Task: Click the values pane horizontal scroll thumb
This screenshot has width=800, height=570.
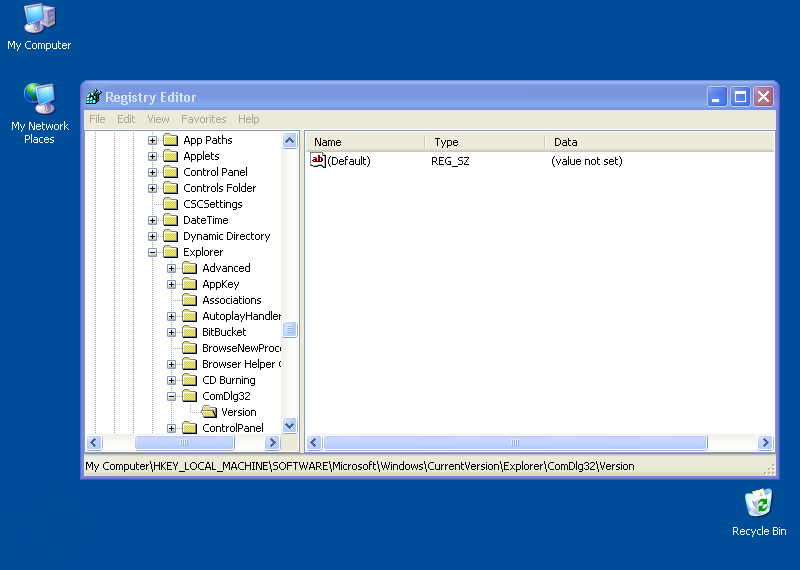Action: tap(515, 442)
